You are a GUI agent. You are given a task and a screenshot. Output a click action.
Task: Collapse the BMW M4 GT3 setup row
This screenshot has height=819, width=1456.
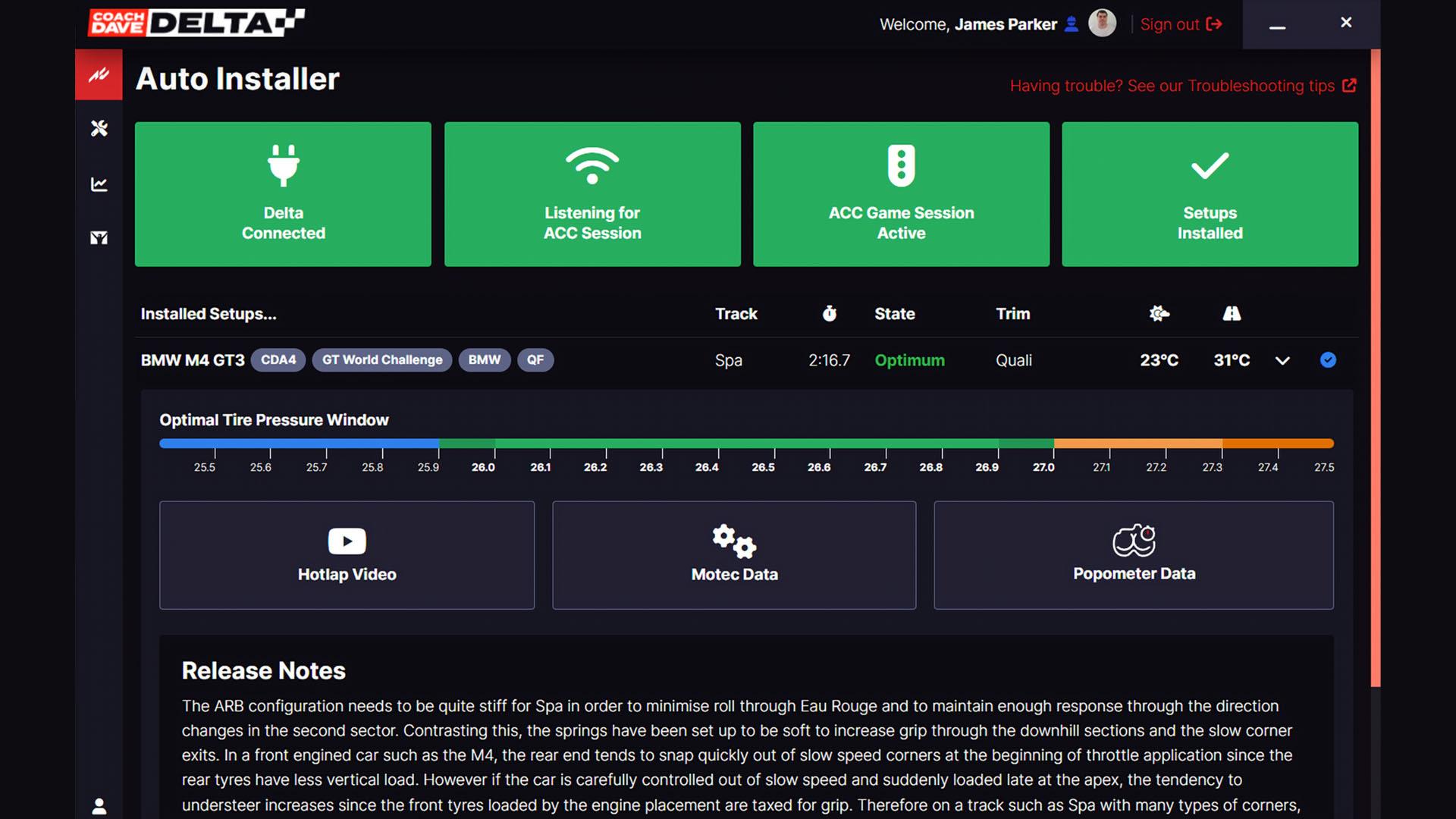[1282, 360]
